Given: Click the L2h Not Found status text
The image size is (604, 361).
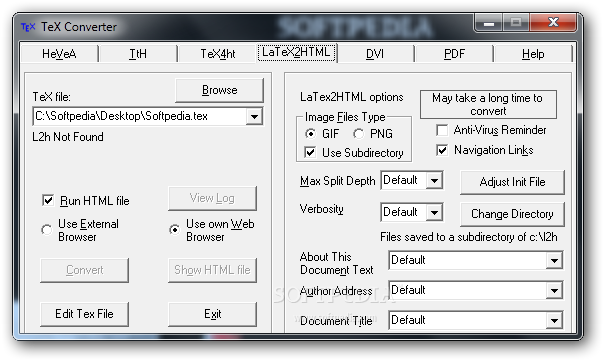Looking at the screenshot, I should pyautogui.click(x=68, y=137).
